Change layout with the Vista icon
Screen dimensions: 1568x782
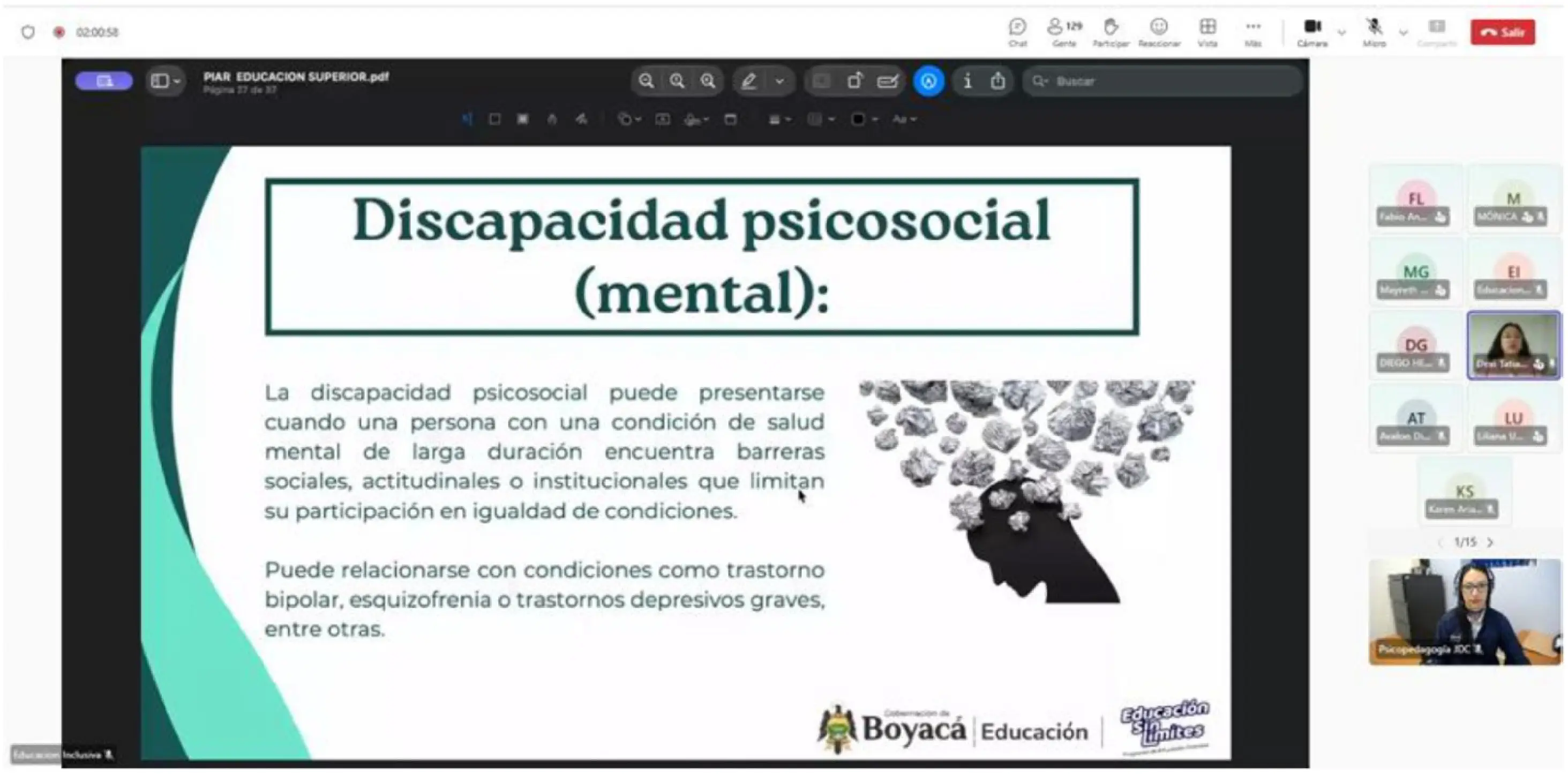1207,32
